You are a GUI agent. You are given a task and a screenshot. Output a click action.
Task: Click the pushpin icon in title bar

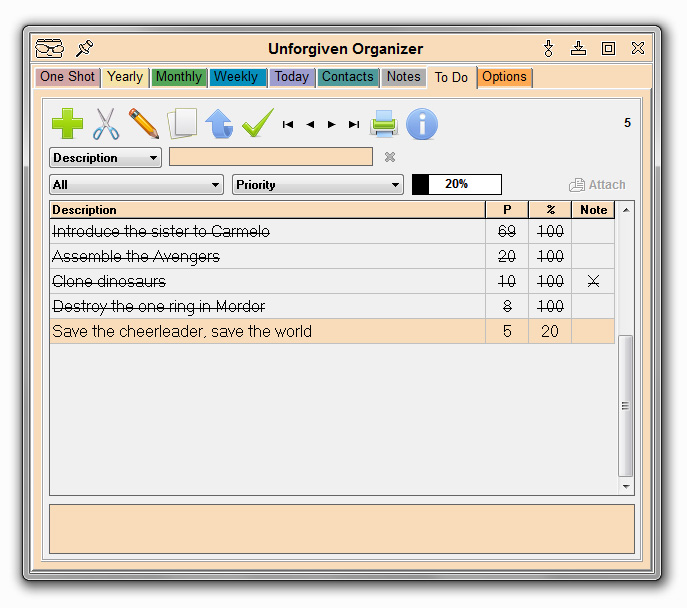click(84, 48)
